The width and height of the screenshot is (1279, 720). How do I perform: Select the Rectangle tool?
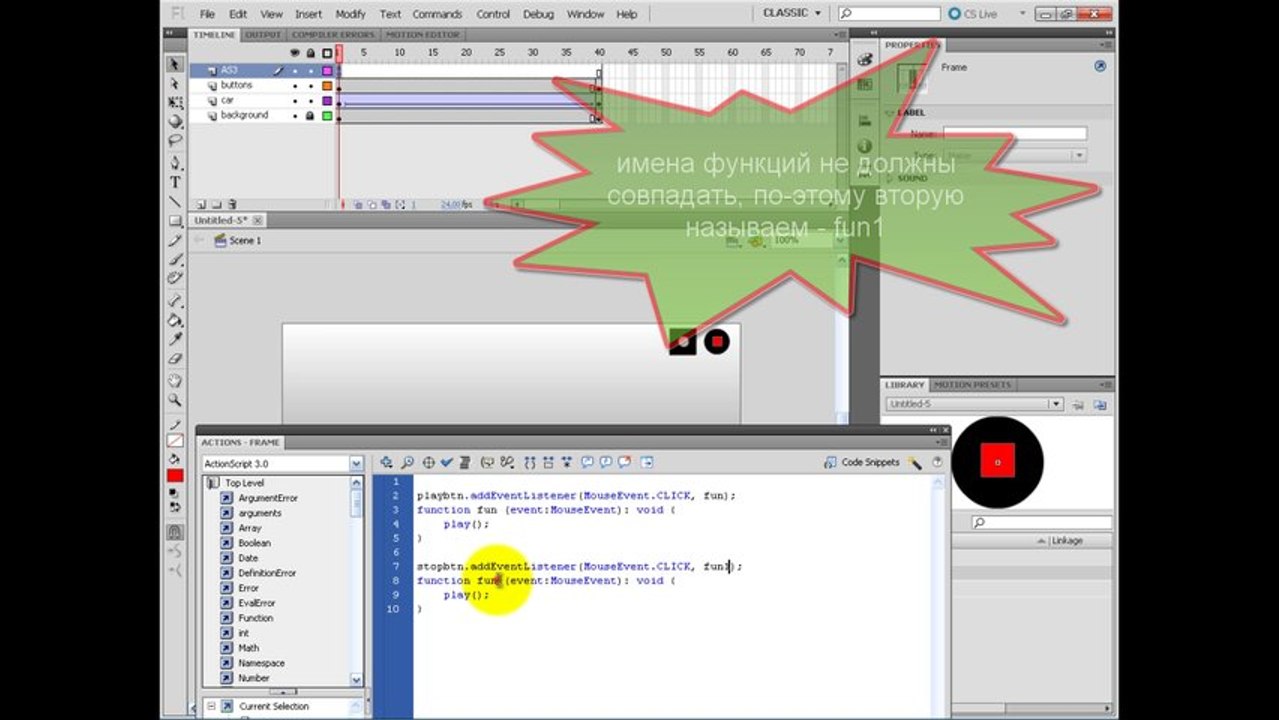(x=175, y=220)
